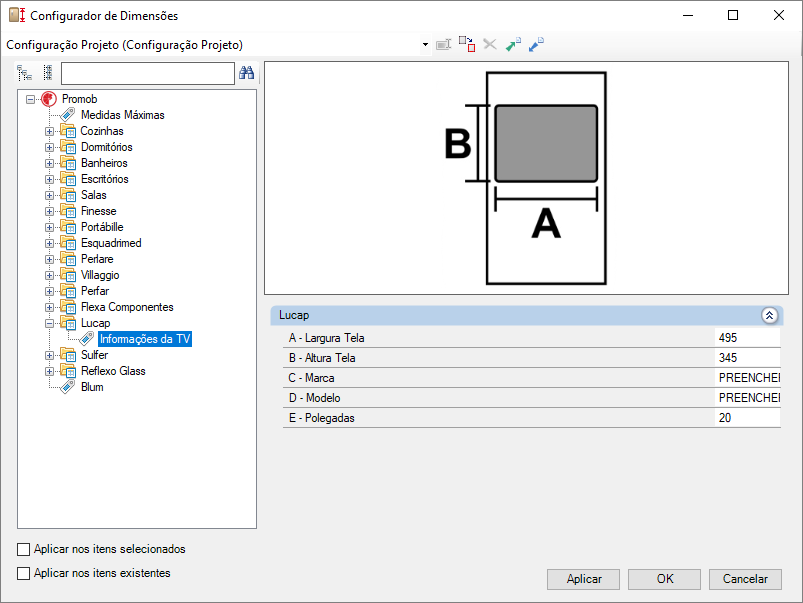The image size is (803, 603).
Task: Edit the D - Modelo value field
Action: click(747, 398)
